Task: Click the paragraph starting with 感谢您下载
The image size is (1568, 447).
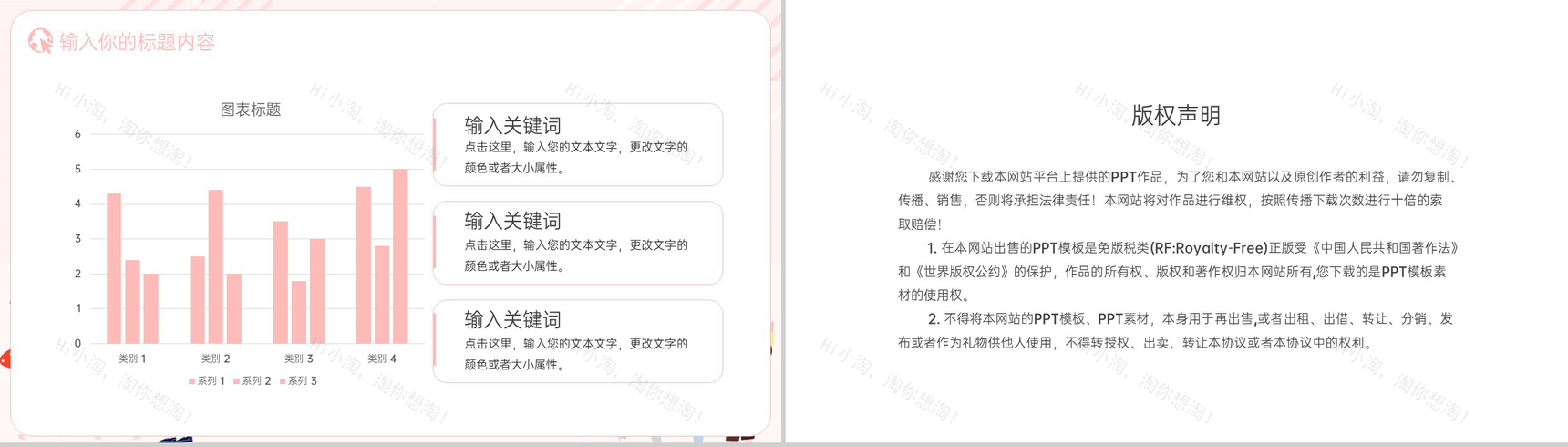Action: [x=1176, y=200]
